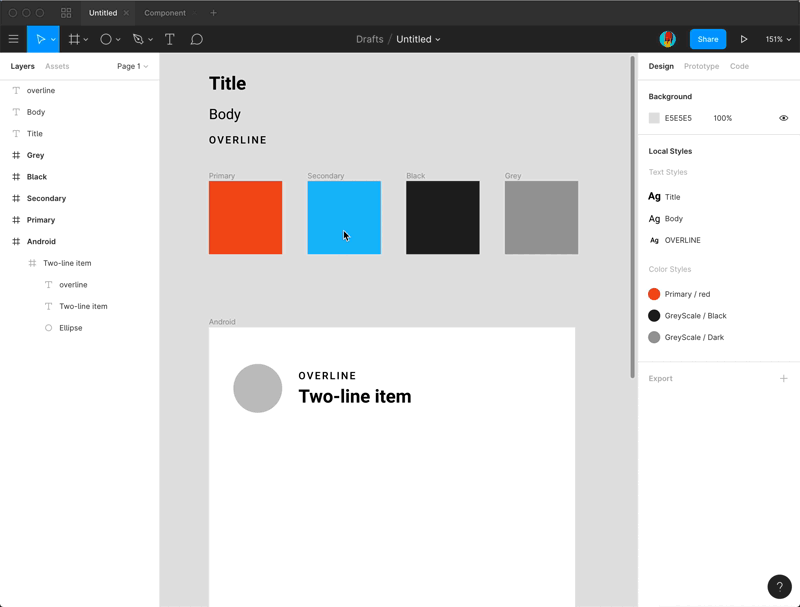Click the grey square on canvas

coord(541,217)
